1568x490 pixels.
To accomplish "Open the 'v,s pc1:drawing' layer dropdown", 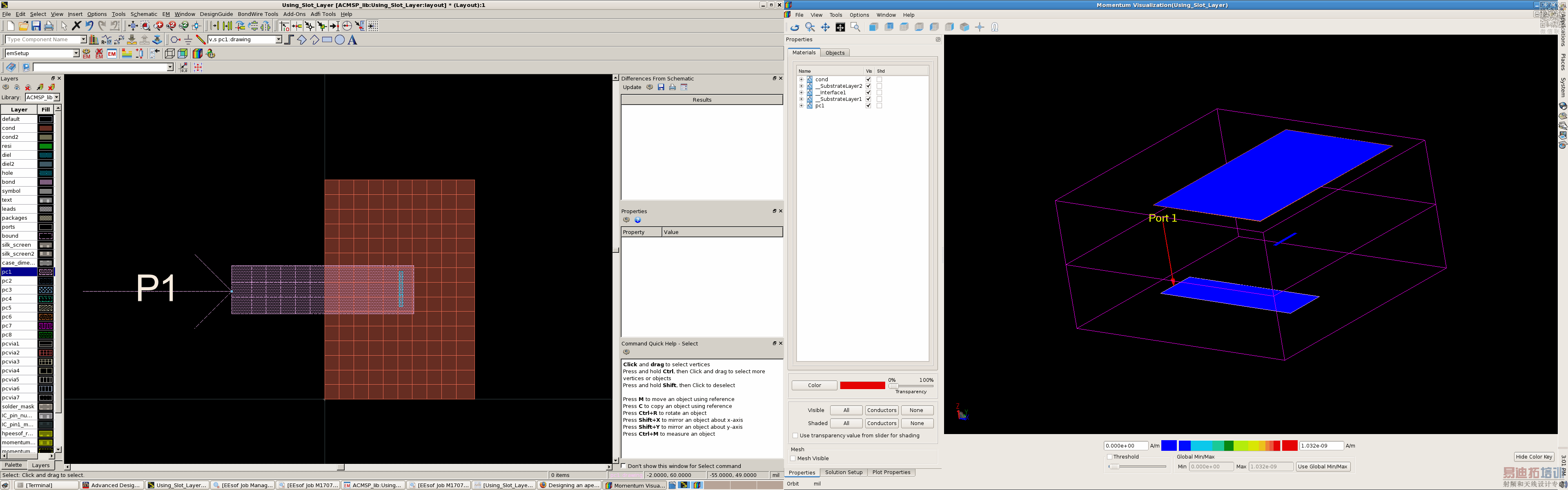I will tap(278, 40).
